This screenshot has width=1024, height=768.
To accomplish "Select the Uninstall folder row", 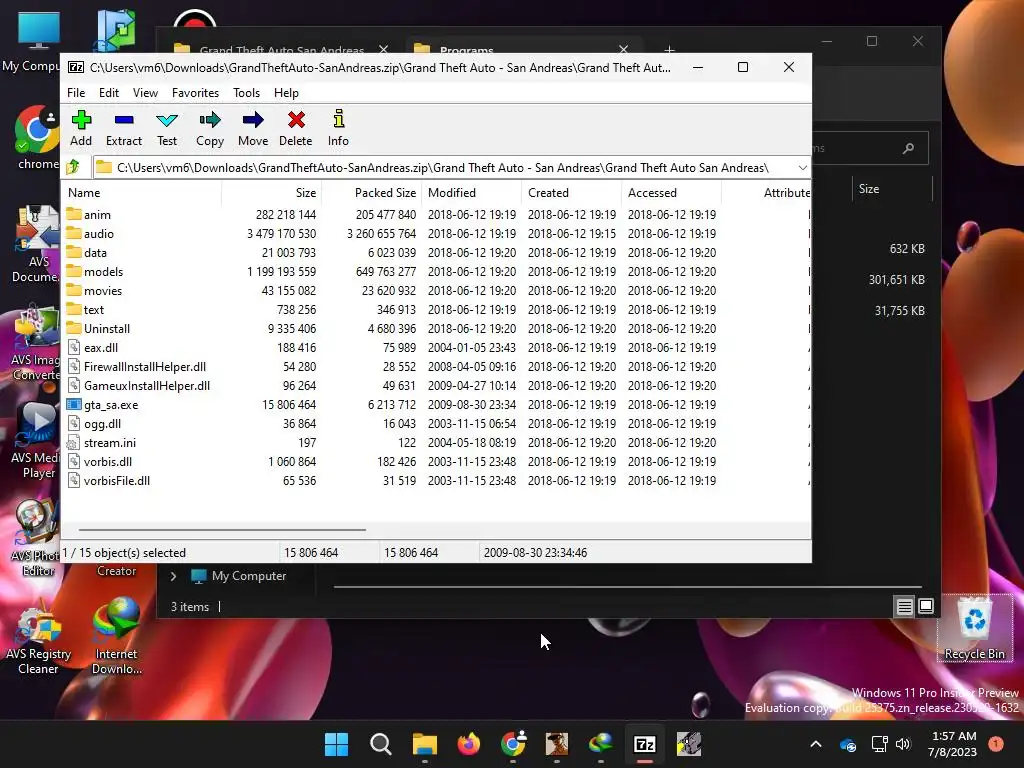I will (x=436, y=328).
